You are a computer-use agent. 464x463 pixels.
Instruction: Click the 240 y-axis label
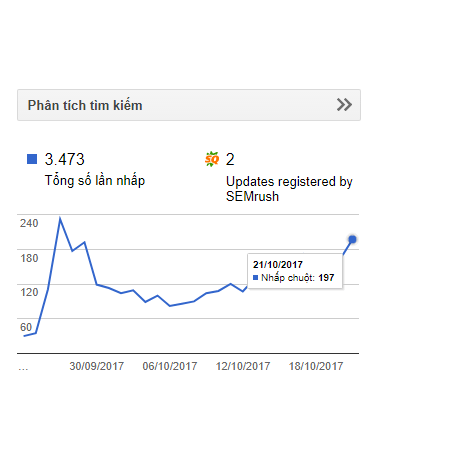click(x=29, y=223)
